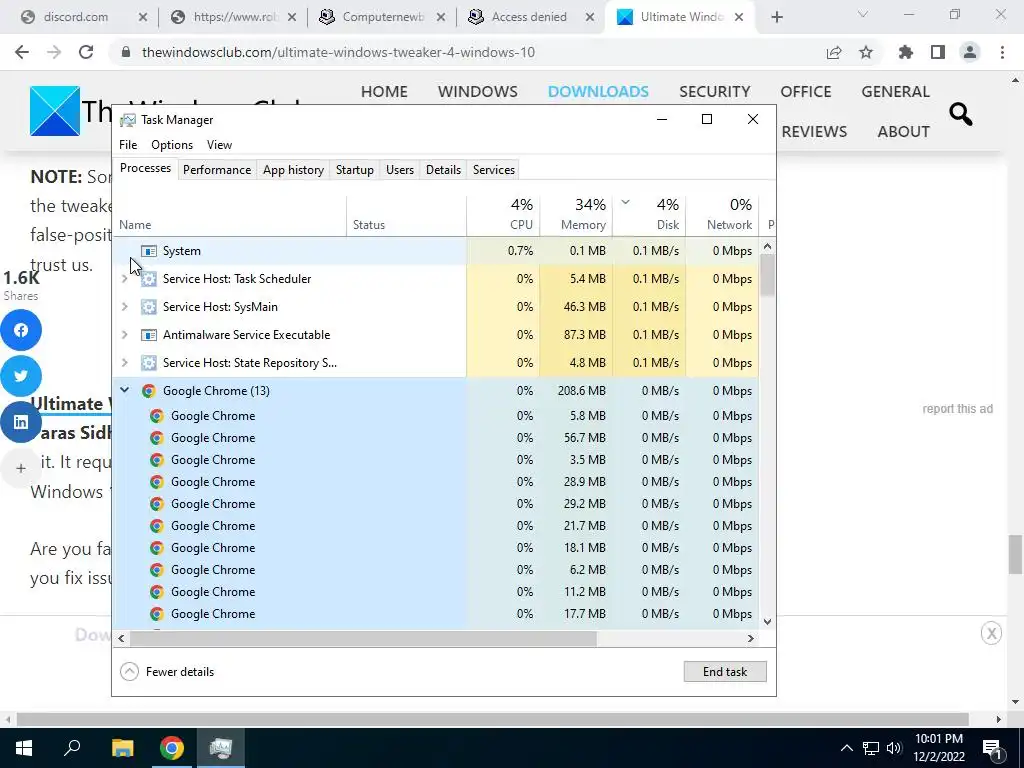
Task: Share page via Facebook icon
Action: (21, 330)
